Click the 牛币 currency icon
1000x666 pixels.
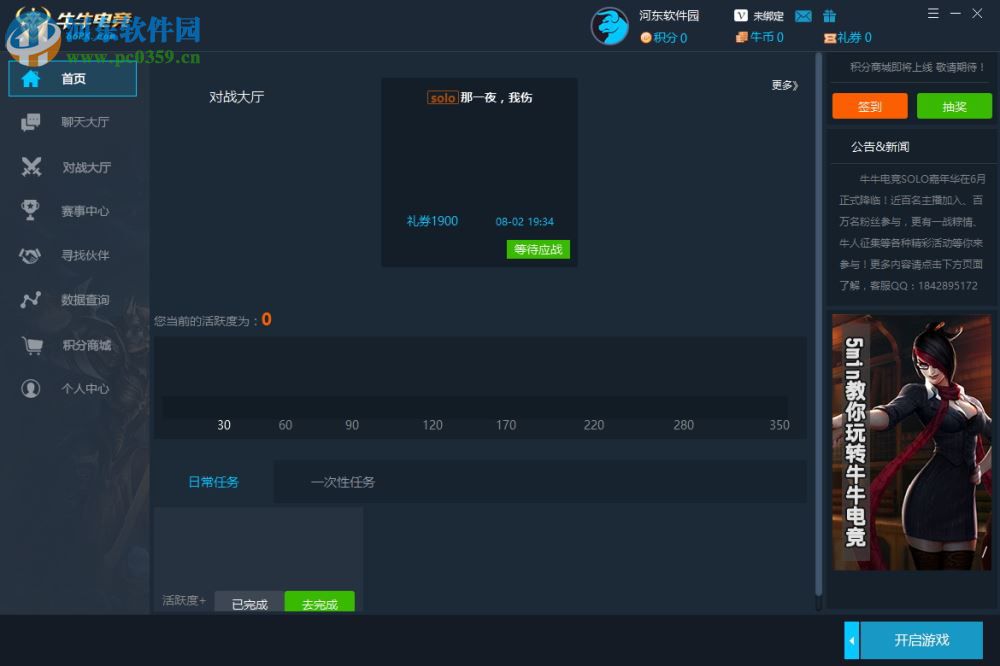pos(742,38)
